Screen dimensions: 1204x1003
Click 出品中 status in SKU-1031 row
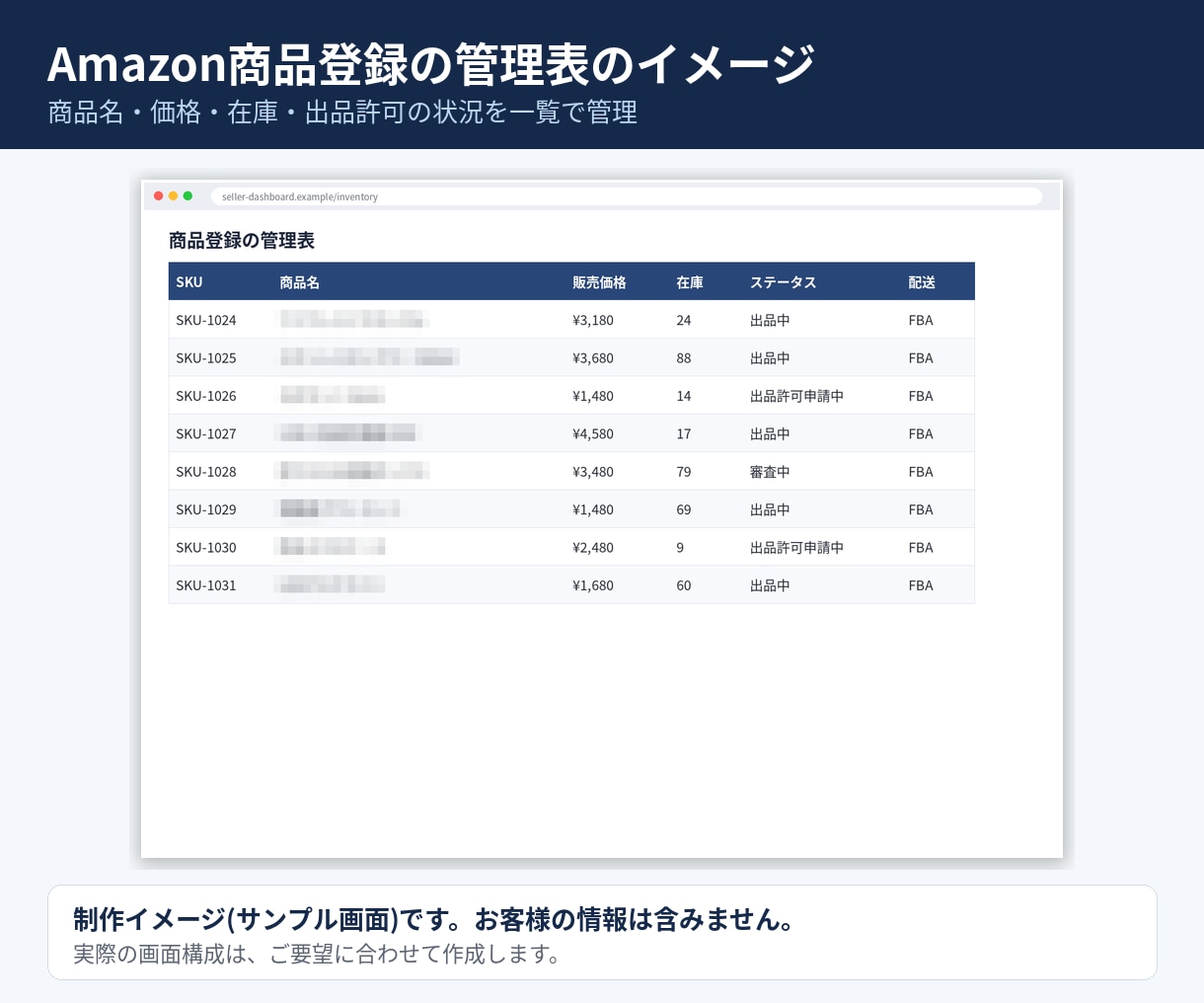(x=770, y=585)
